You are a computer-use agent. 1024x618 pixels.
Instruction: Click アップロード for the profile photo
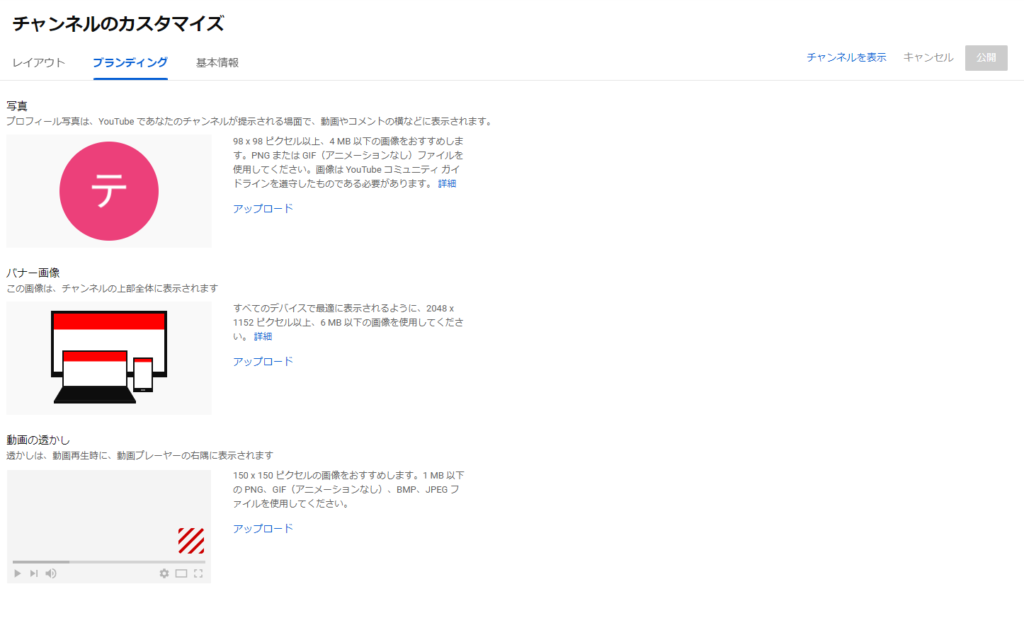pyautogui.click(x=263, y=209)
